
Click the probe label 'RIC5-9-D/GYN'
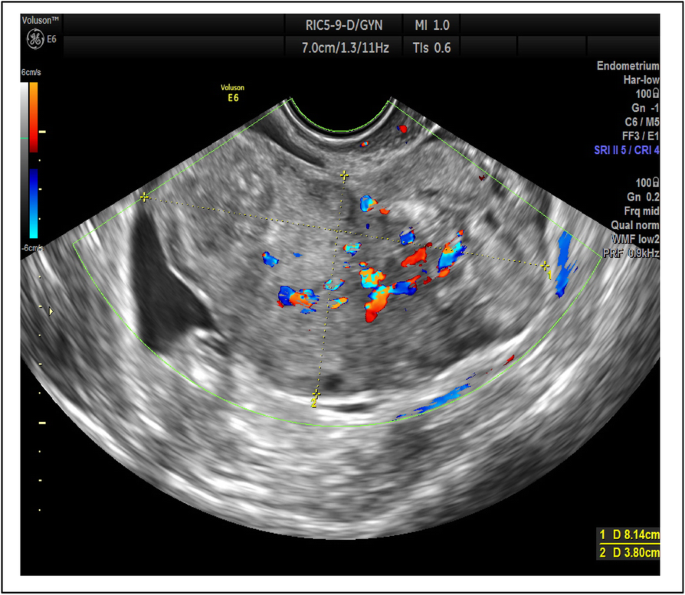tap(344, 25)
